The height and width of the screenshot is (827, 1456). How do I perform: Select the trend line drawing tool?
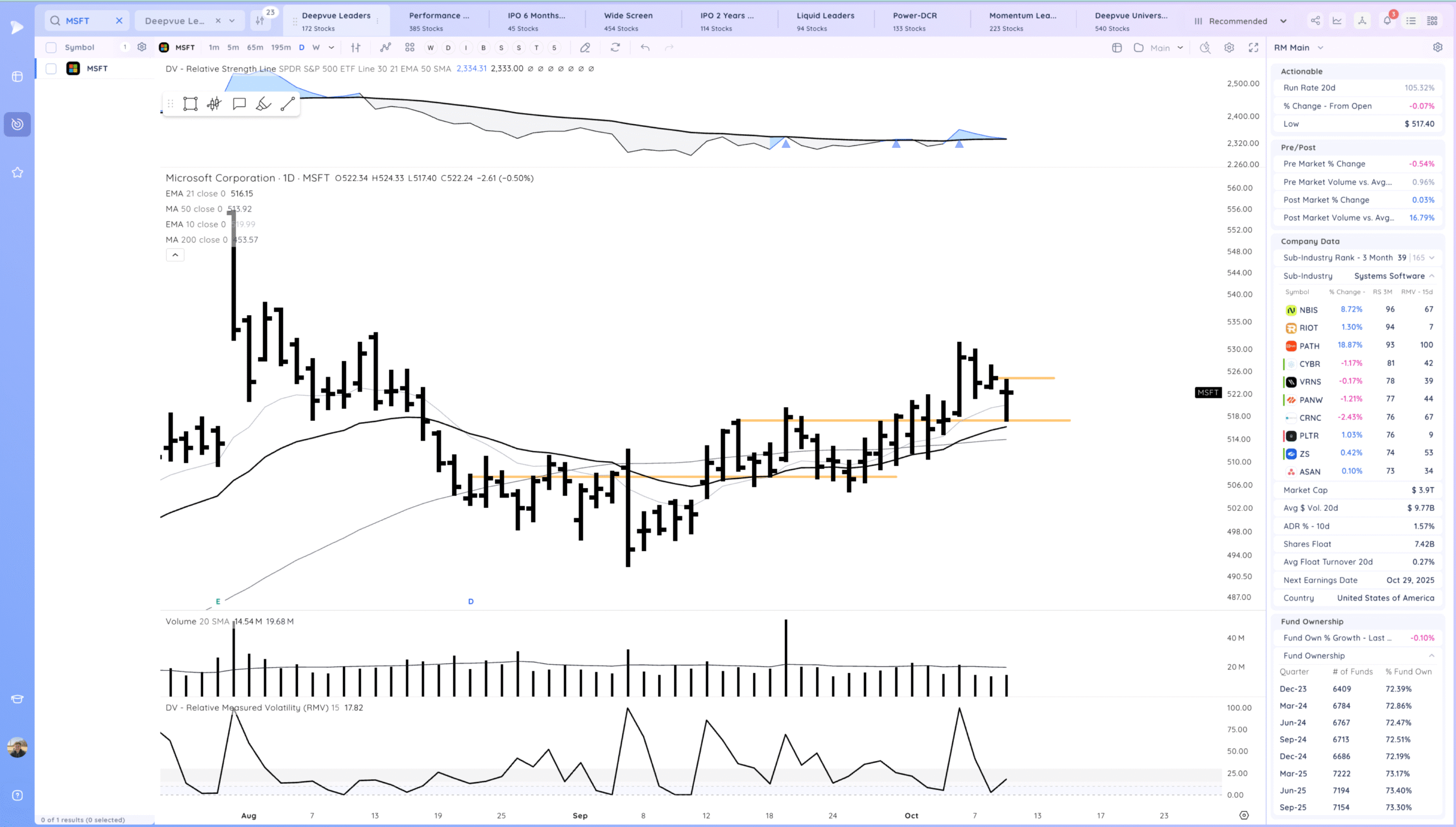click(x=288, y=104)
